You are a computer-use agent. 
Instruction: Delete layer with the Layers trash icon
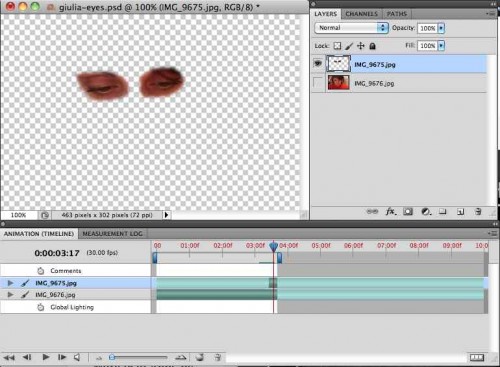click(478, 211)
